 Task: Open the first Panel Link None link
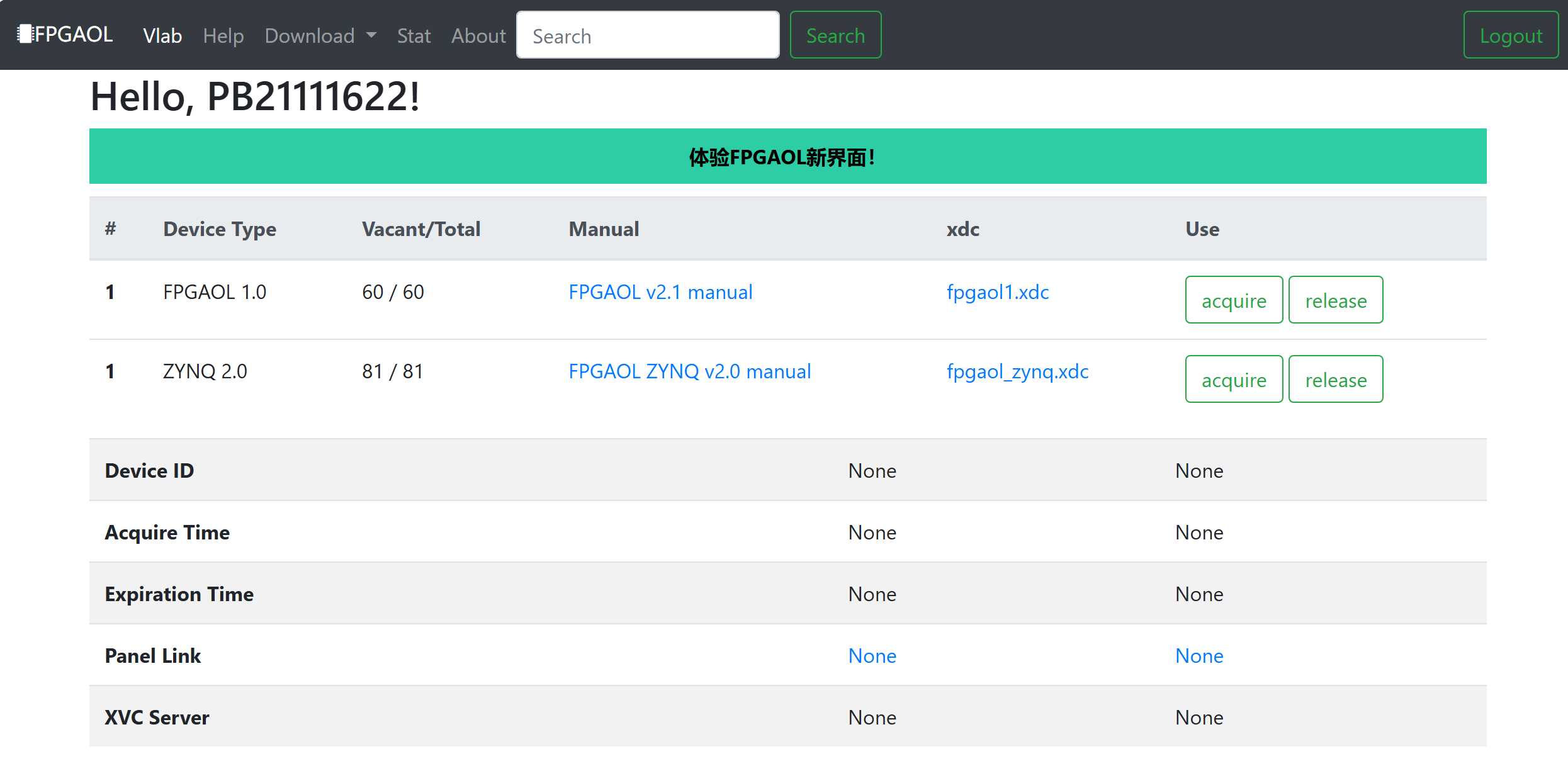coord(872,656)
